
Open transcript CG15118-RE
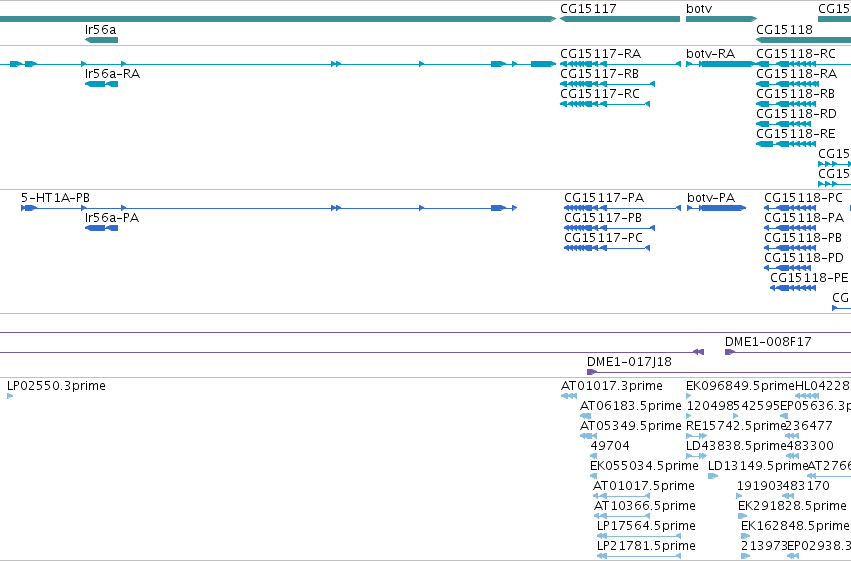click(x=796, y=133)
